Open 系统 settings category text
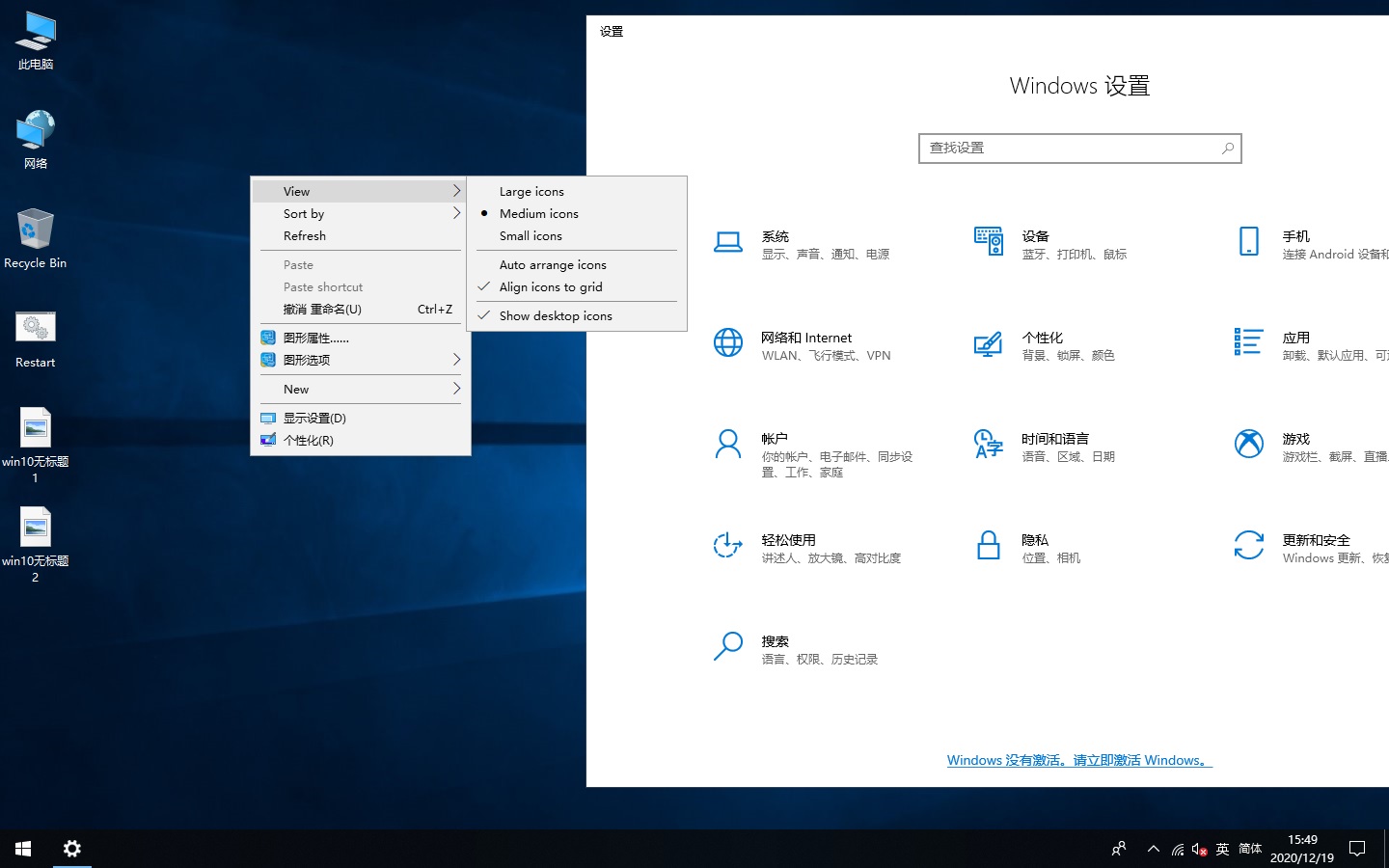Viewport: 1389px width, 868px height. 776,236
